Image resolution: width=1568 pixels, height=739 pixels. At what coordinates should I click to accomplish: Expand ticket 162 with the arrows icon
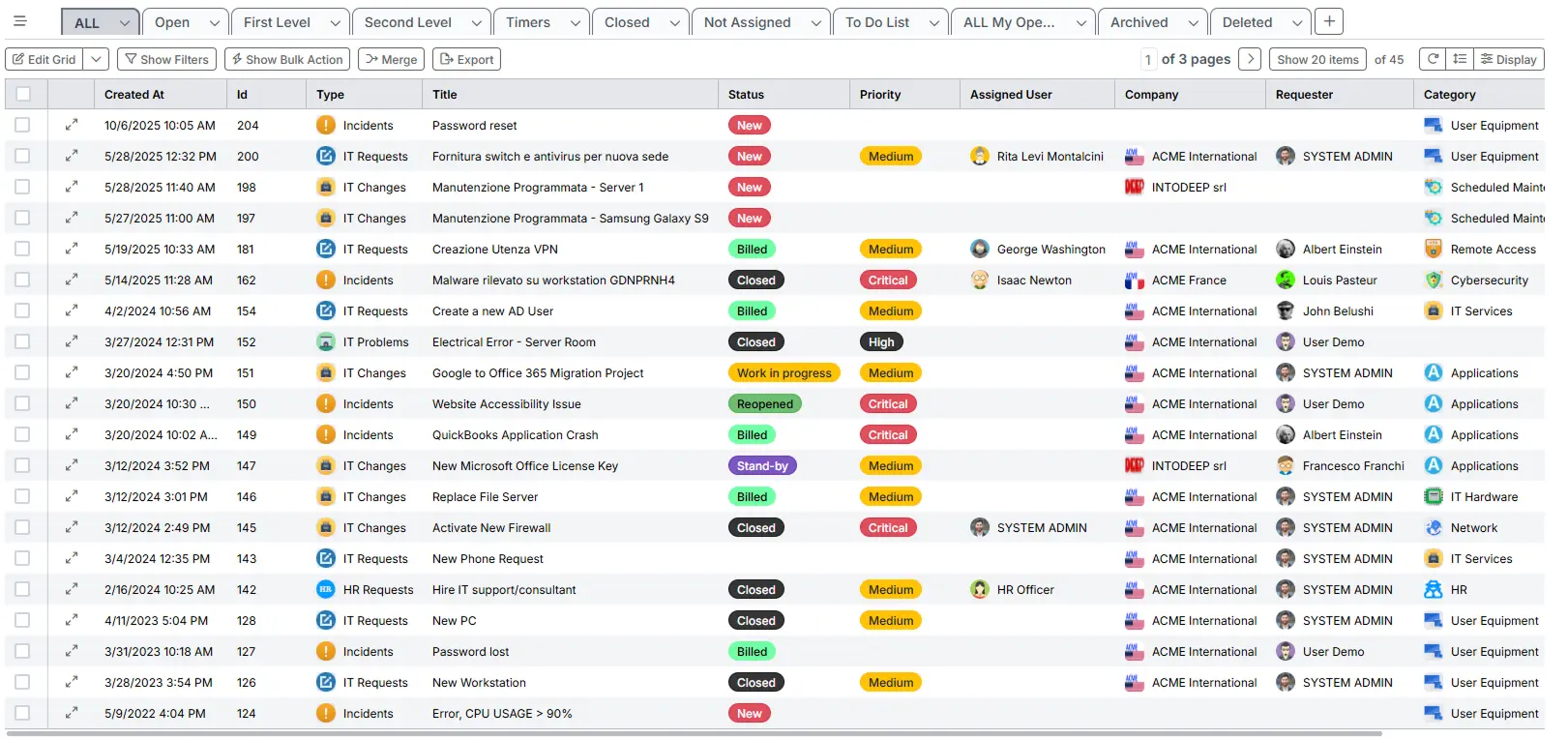pyautogui.click(x=71, y=280)
